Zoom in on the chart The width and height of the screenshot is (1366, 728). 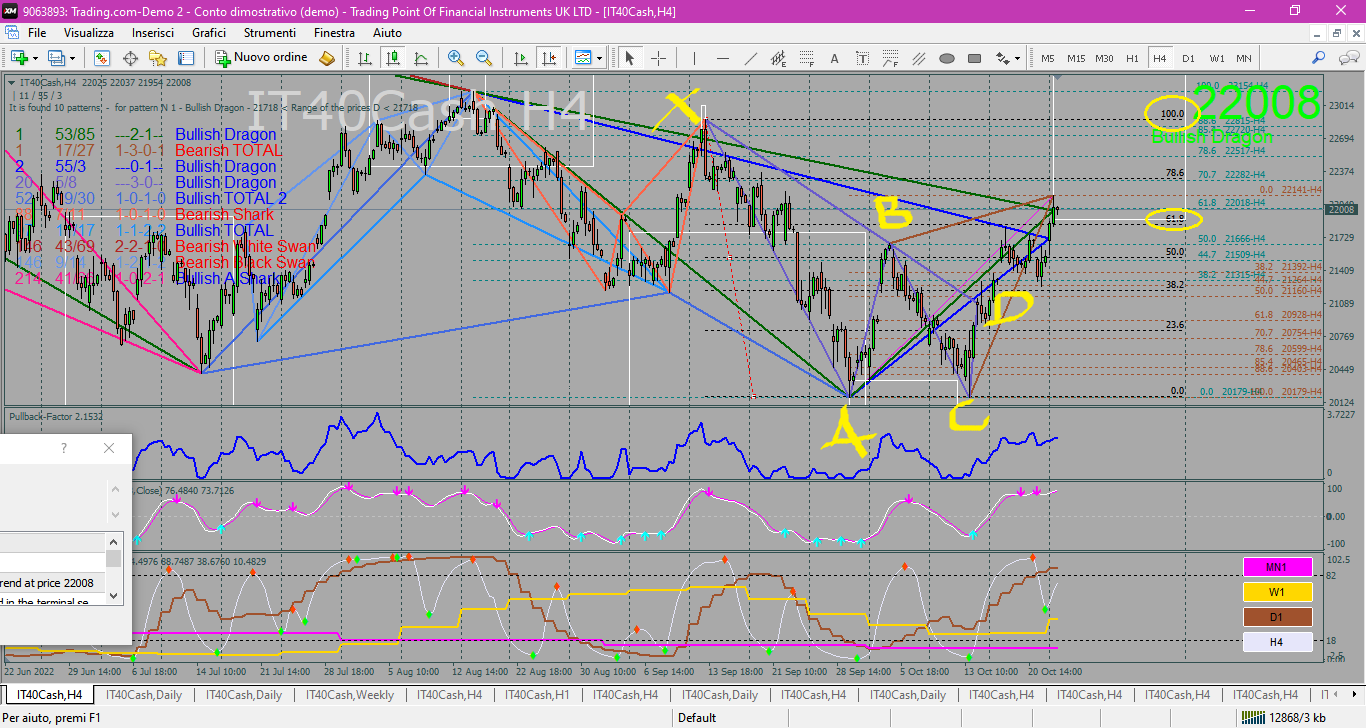pos(456,58)
